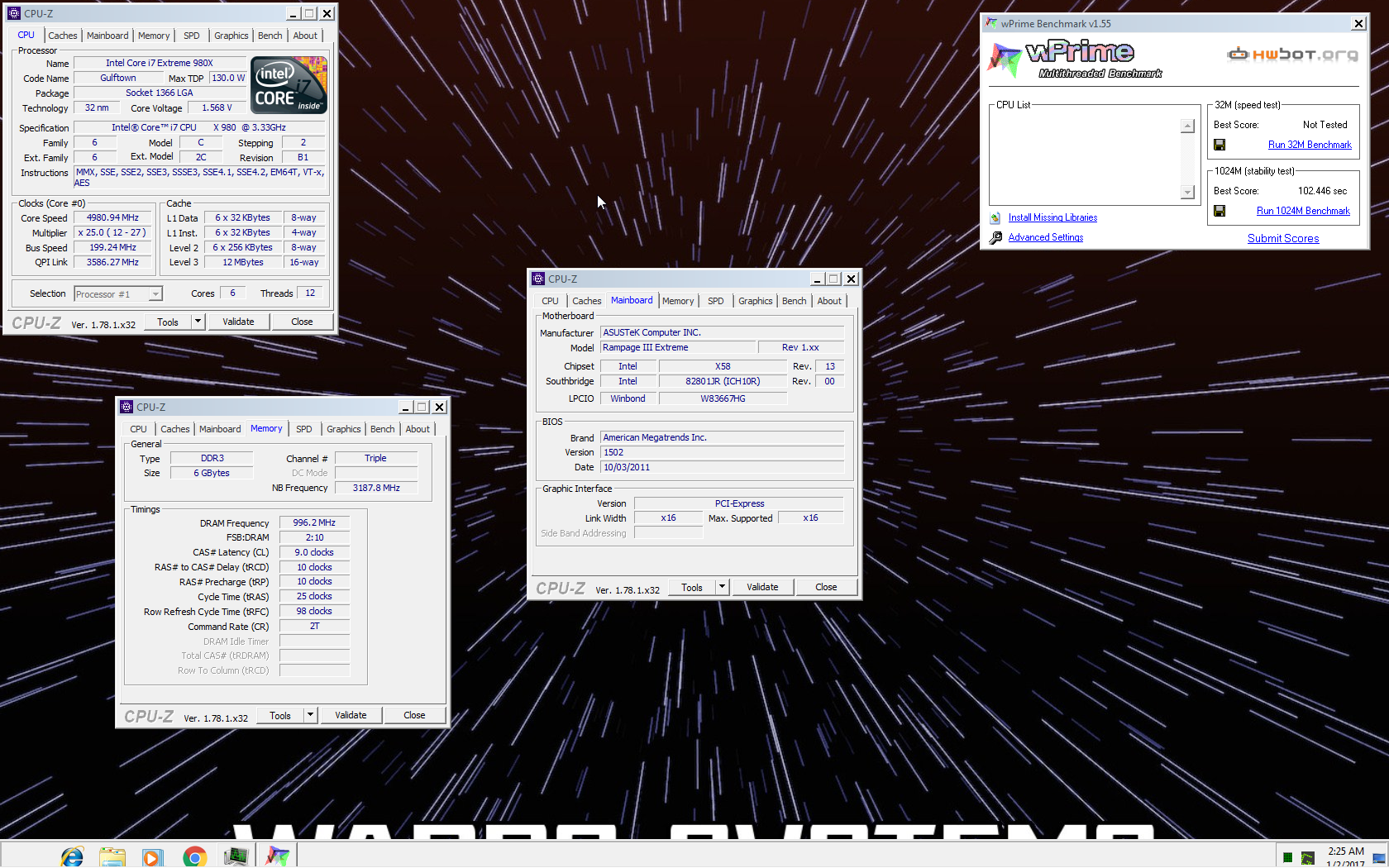Screen dimensions: 1389x868
Task: Click the Intel Core i7 Extreme 980X name
Action: 160,63
